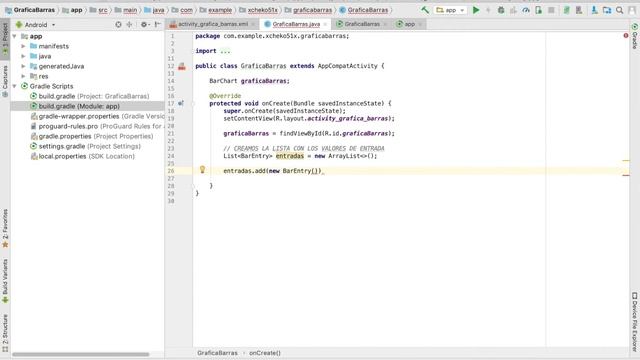
Task: Expand the folded import statement
Action: click(x=225, y=51)
